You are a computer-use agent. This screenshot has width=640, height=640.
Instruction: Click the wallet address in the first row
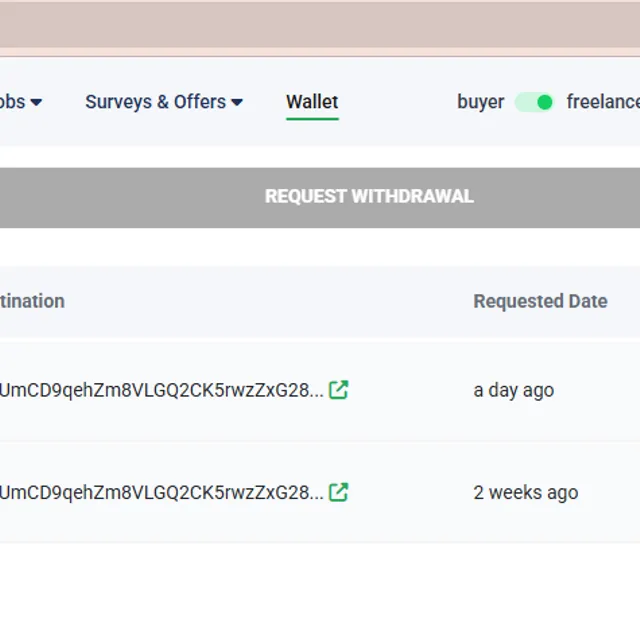160,390
